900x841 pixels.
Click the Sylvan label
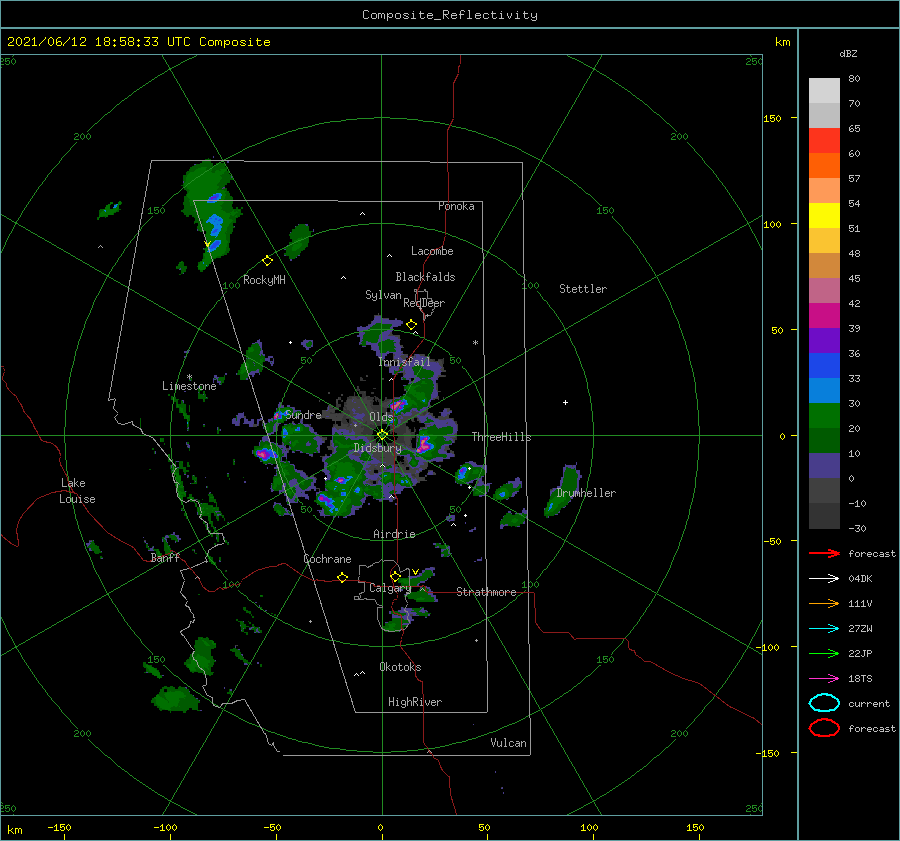[383, 295]
